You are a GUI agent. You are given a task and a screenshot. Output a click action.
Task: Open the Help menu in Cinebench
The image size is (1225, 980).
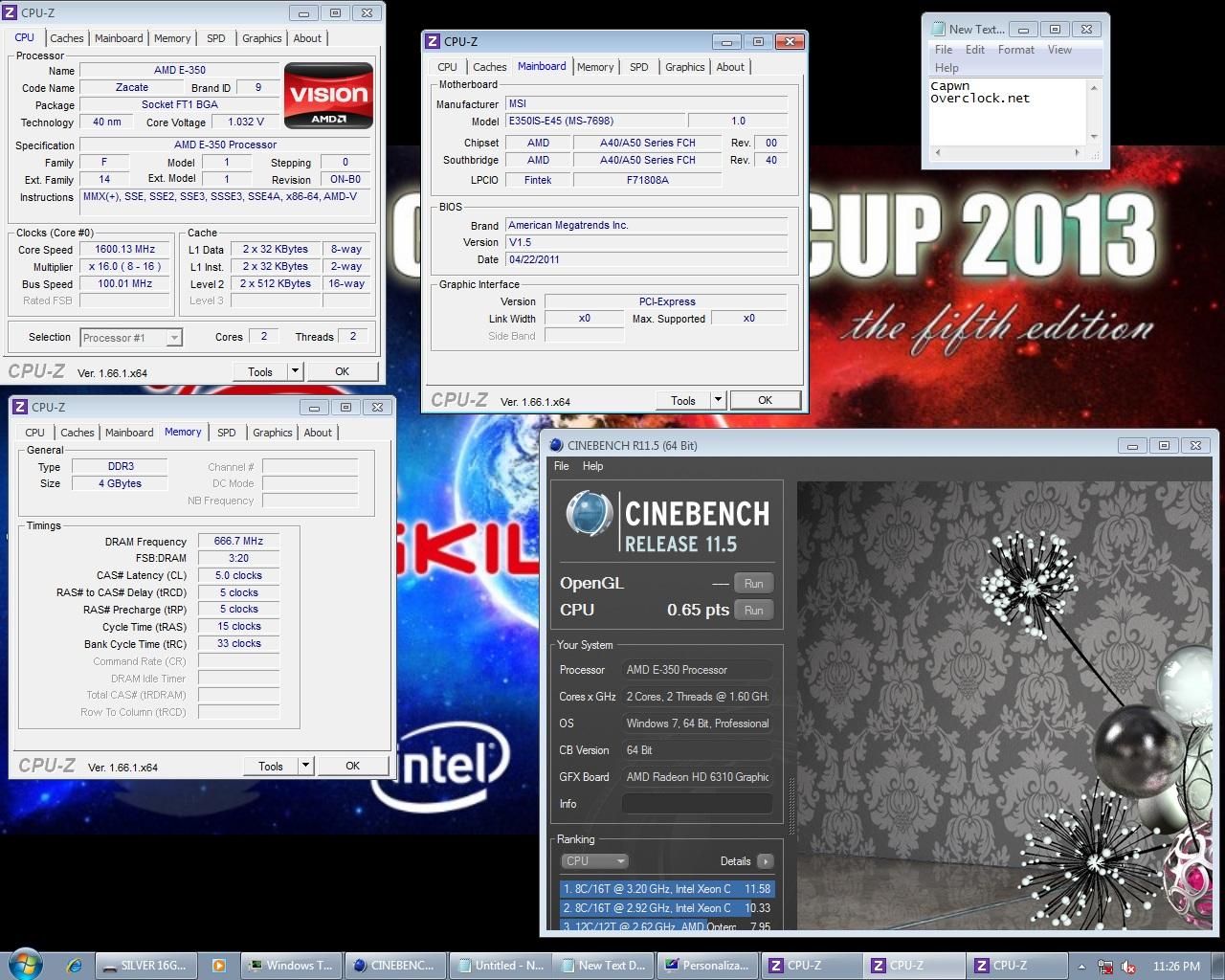click(x=593, y=466)
